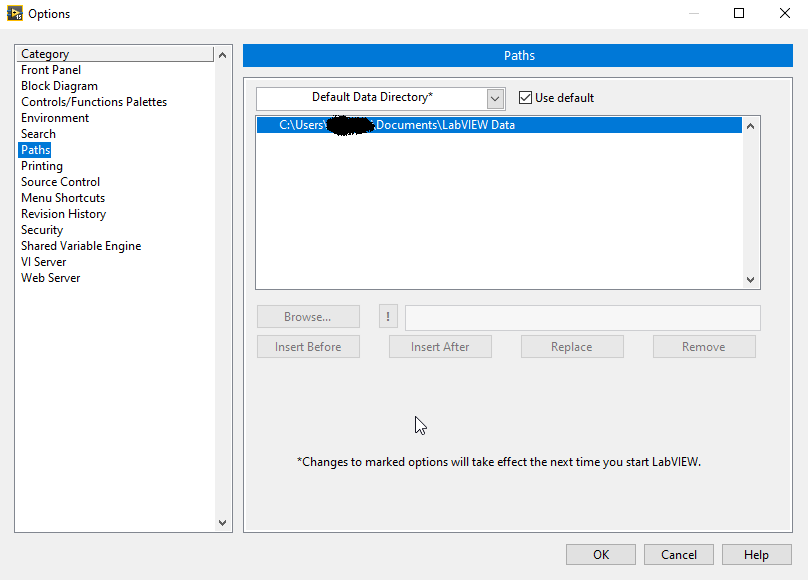Image resolution: width=808 pixels, height=580 pixels.
Task: Open the VI Server category
Action: click(x=43, y=262)
